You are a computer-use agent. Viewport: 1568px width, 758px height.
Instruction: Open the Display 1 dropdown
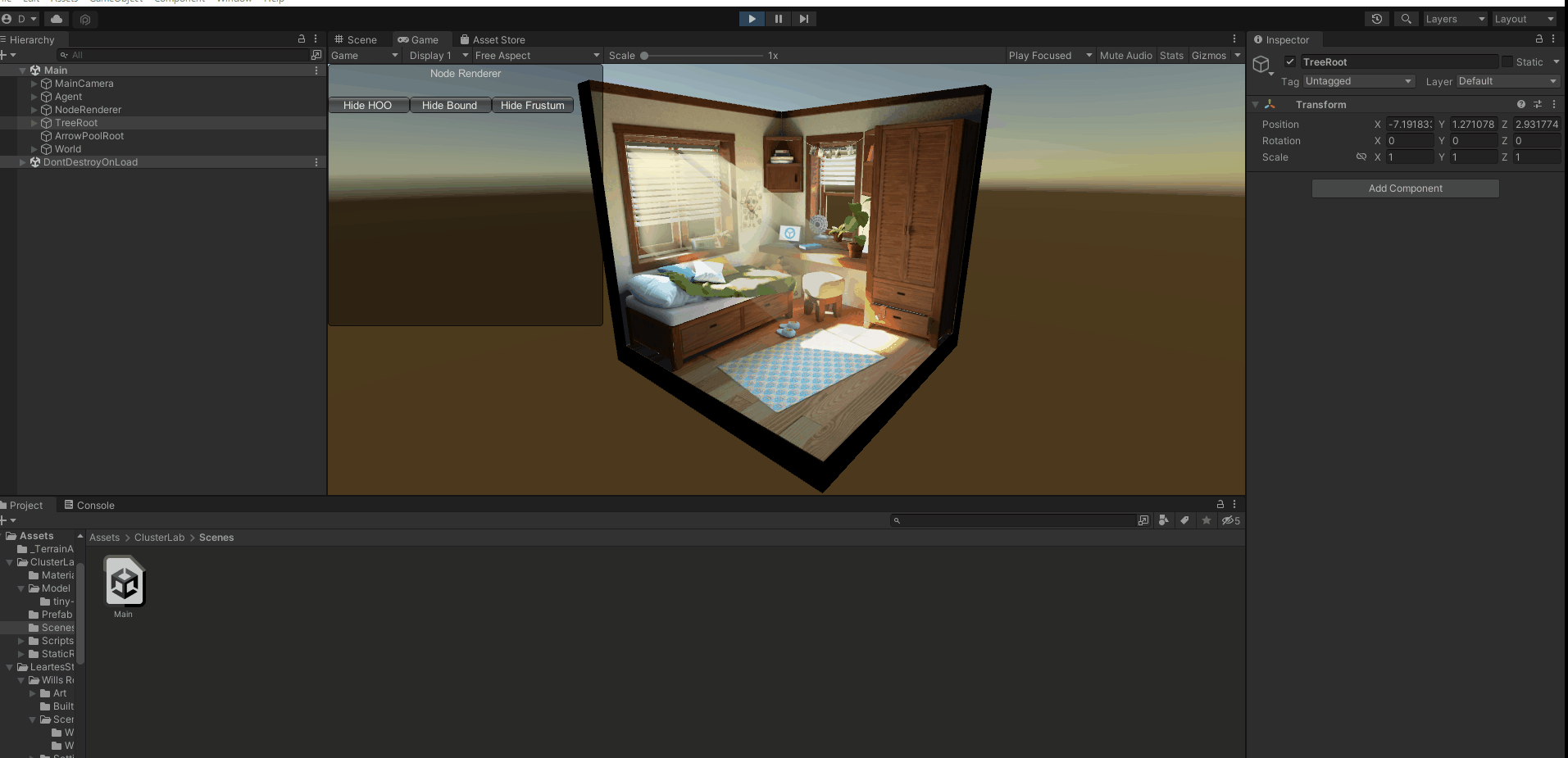[439, 56]
